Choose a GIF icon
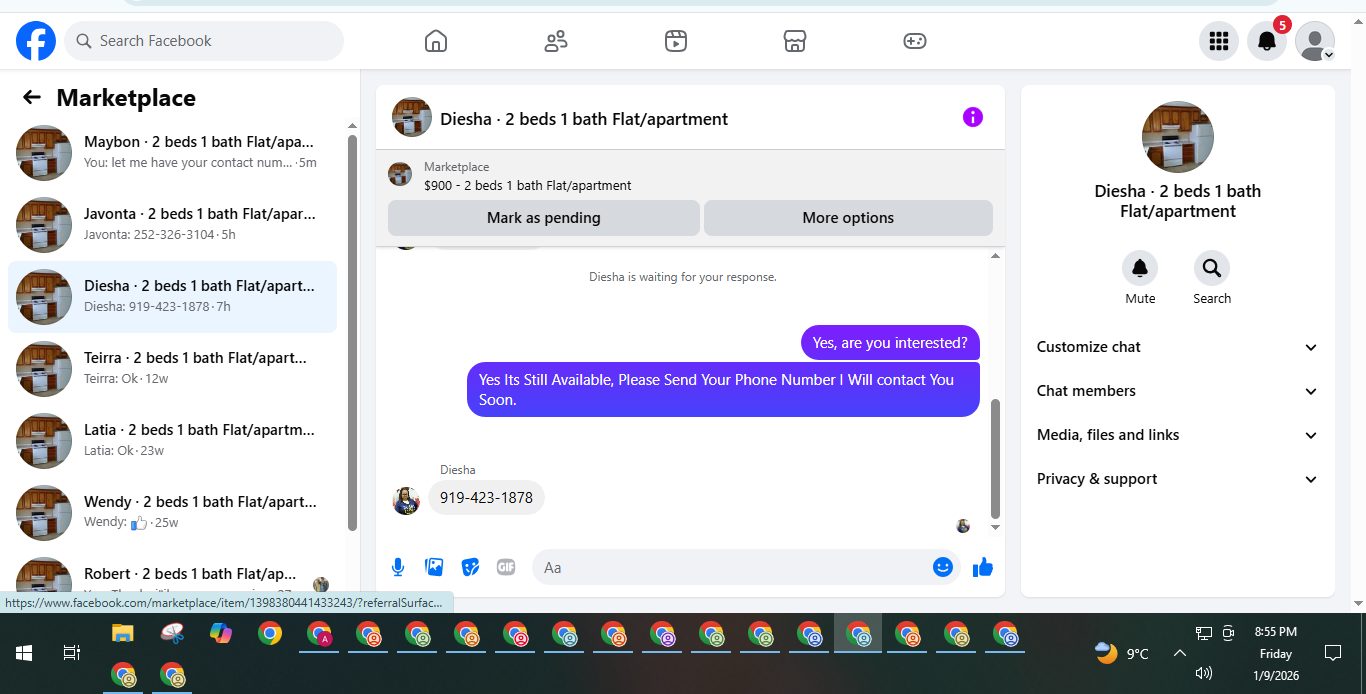The image size is (1366, 694). (506, 567)
